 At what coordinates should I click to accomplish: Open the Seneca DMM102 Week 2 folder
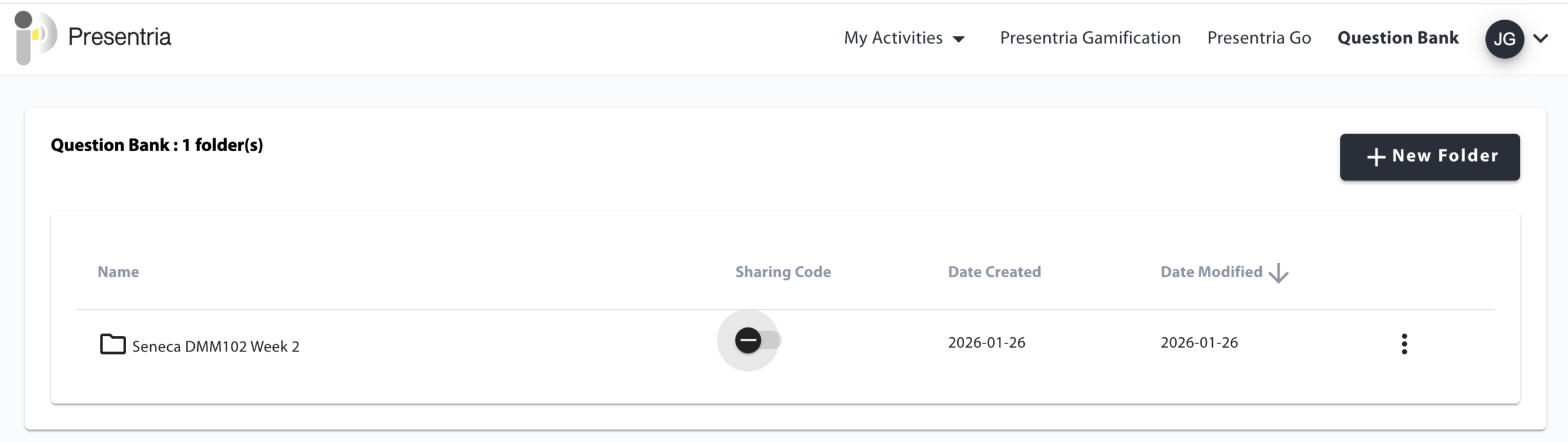[216, 346]
